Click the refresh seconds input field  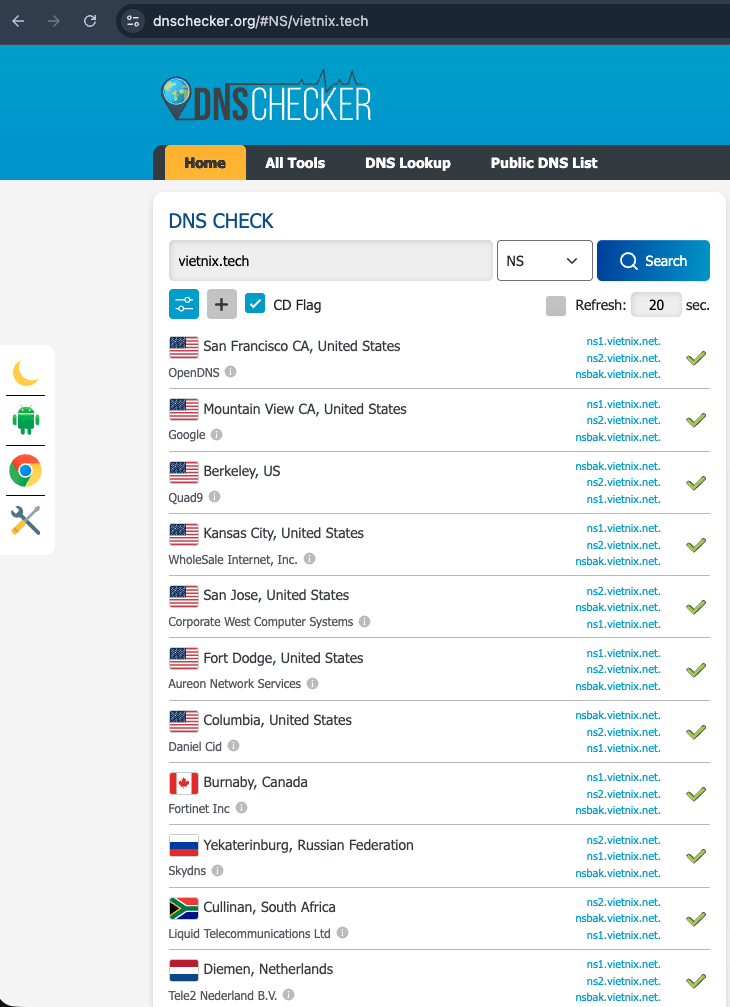coord(656,305)
